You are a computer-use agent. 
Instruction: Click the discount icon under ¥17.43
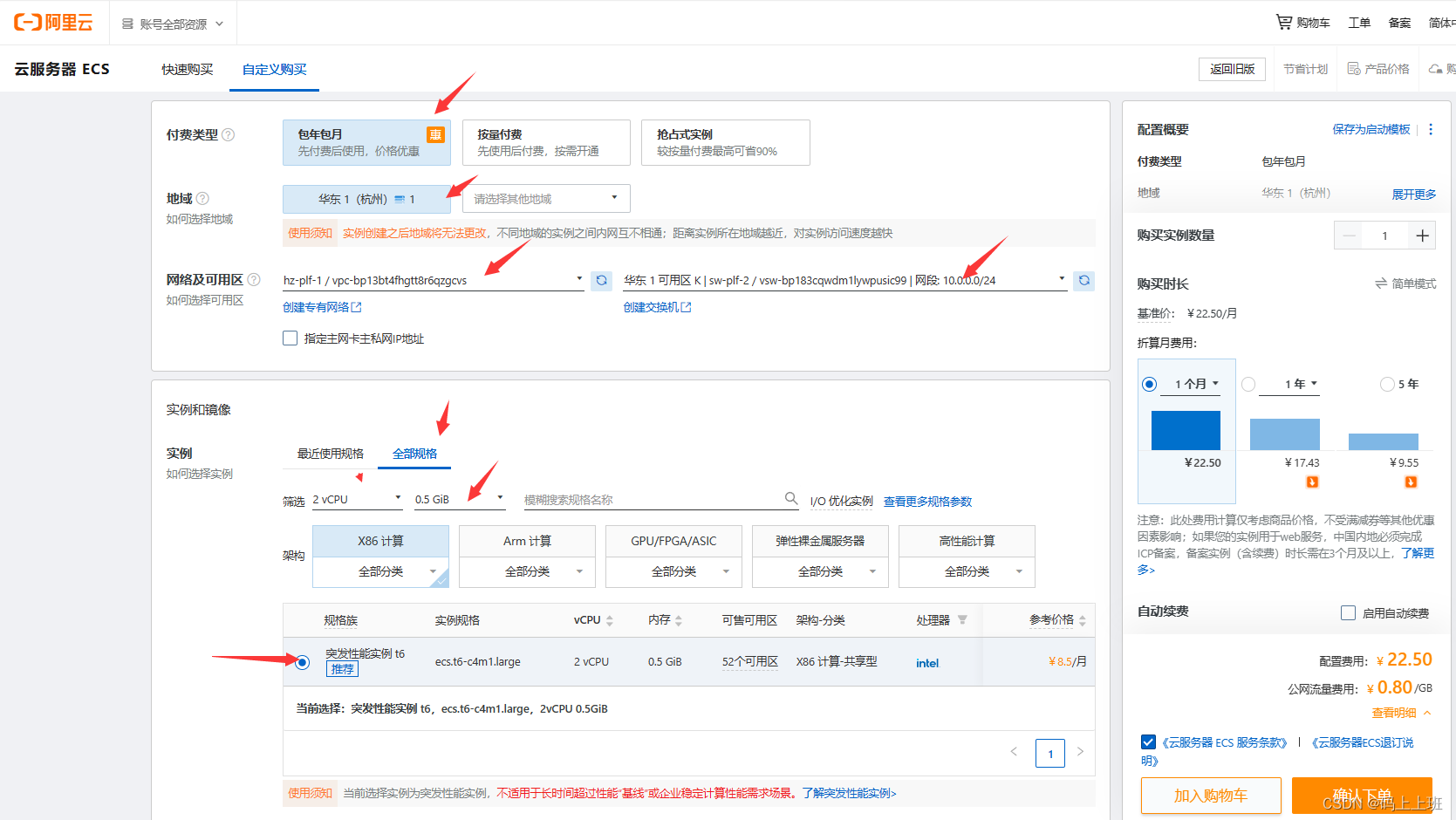click(x=1312, y=482)
